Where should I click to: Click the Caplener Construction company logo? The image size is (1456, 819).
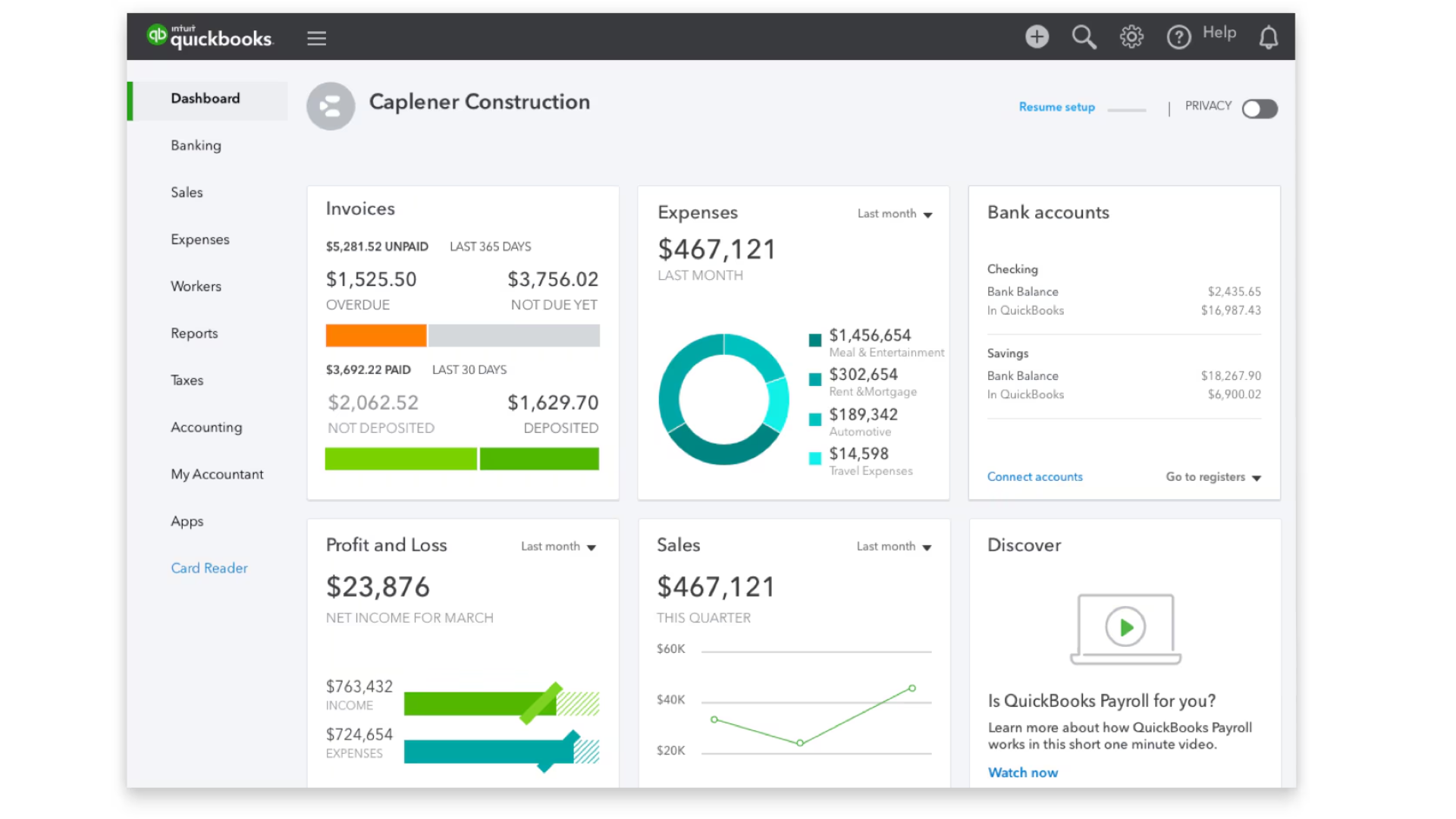point(331,106)
